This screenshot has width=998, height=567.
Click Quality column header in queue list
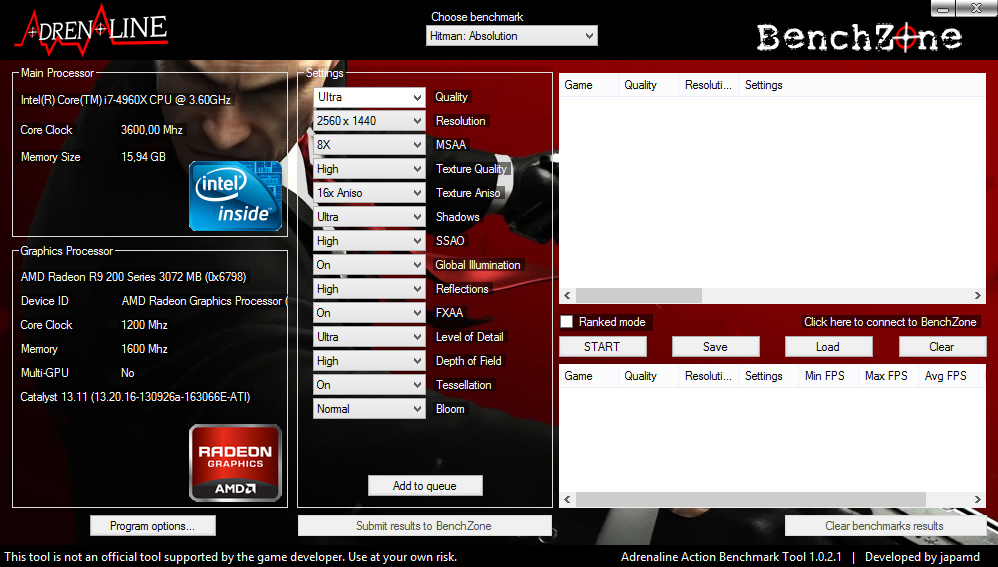tap(648, 85)
